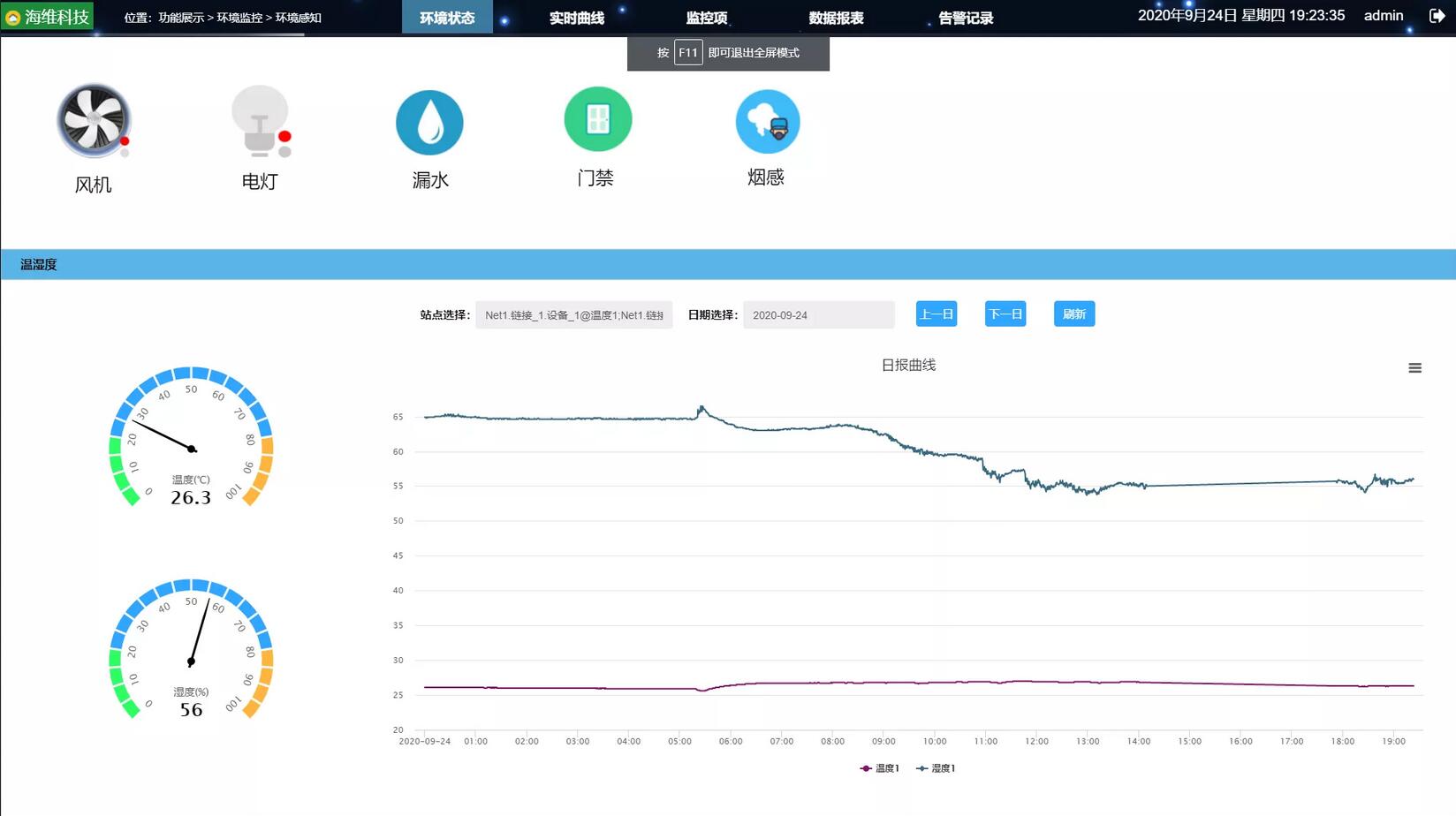Open the date picker showing 2020-09-24

818,315
